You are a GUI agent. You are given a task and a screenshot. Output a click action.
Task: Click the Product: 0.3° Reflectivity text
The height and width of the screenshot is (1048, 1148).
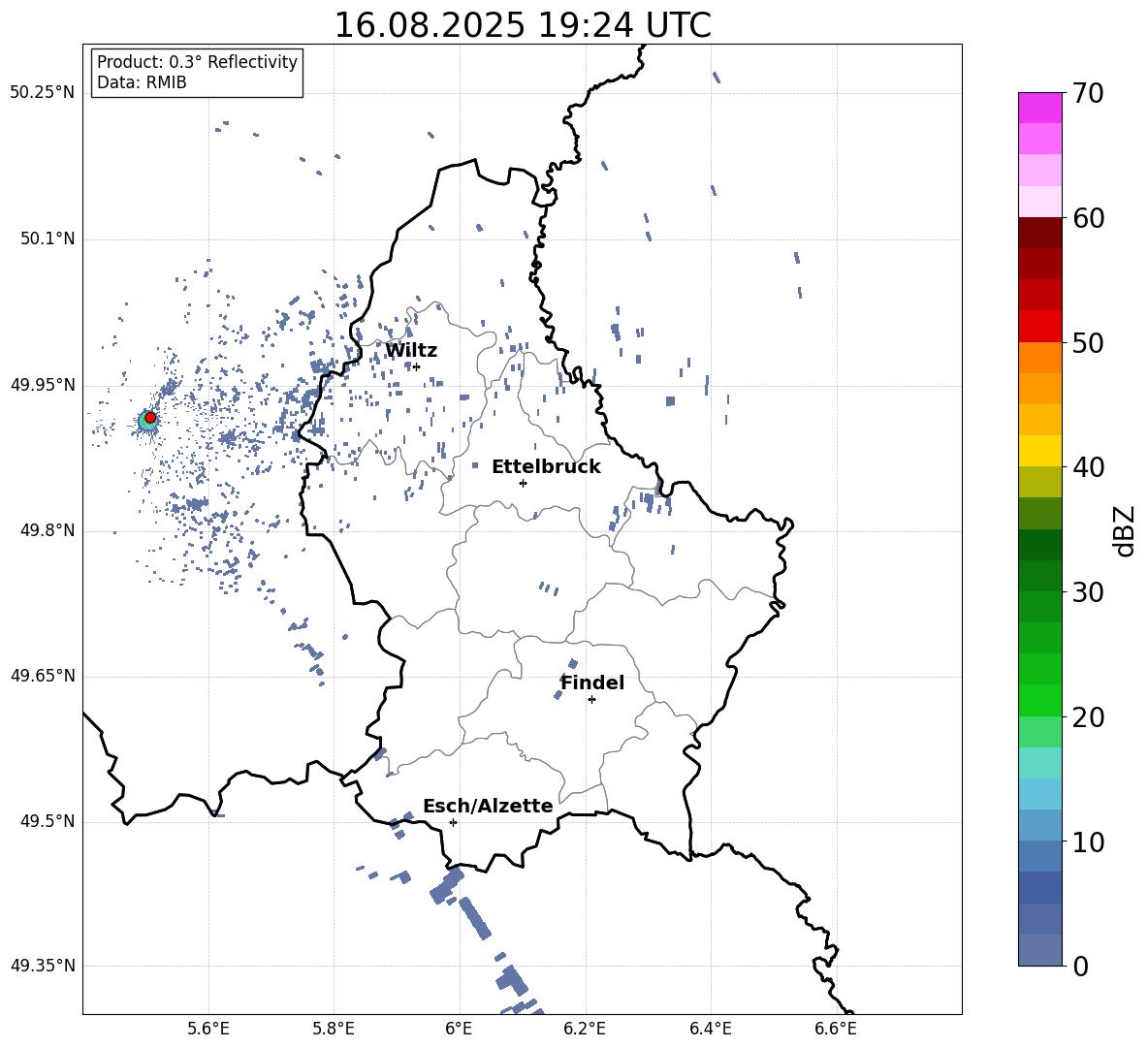point(197,62)
